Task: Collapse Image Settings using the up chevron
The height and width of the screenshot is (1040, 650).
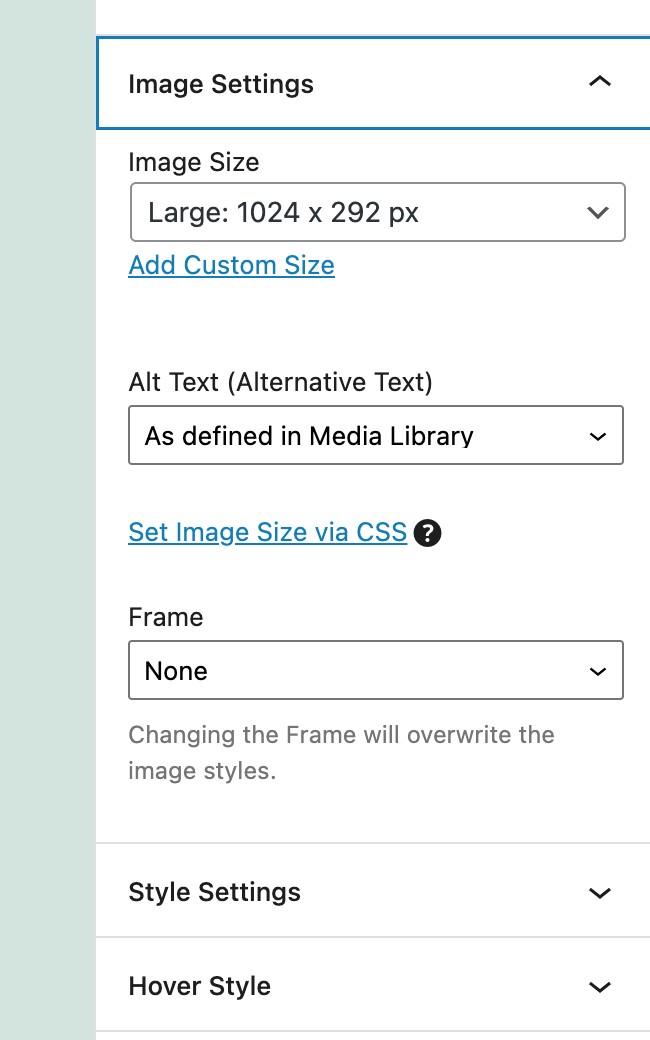Action: 600,83
